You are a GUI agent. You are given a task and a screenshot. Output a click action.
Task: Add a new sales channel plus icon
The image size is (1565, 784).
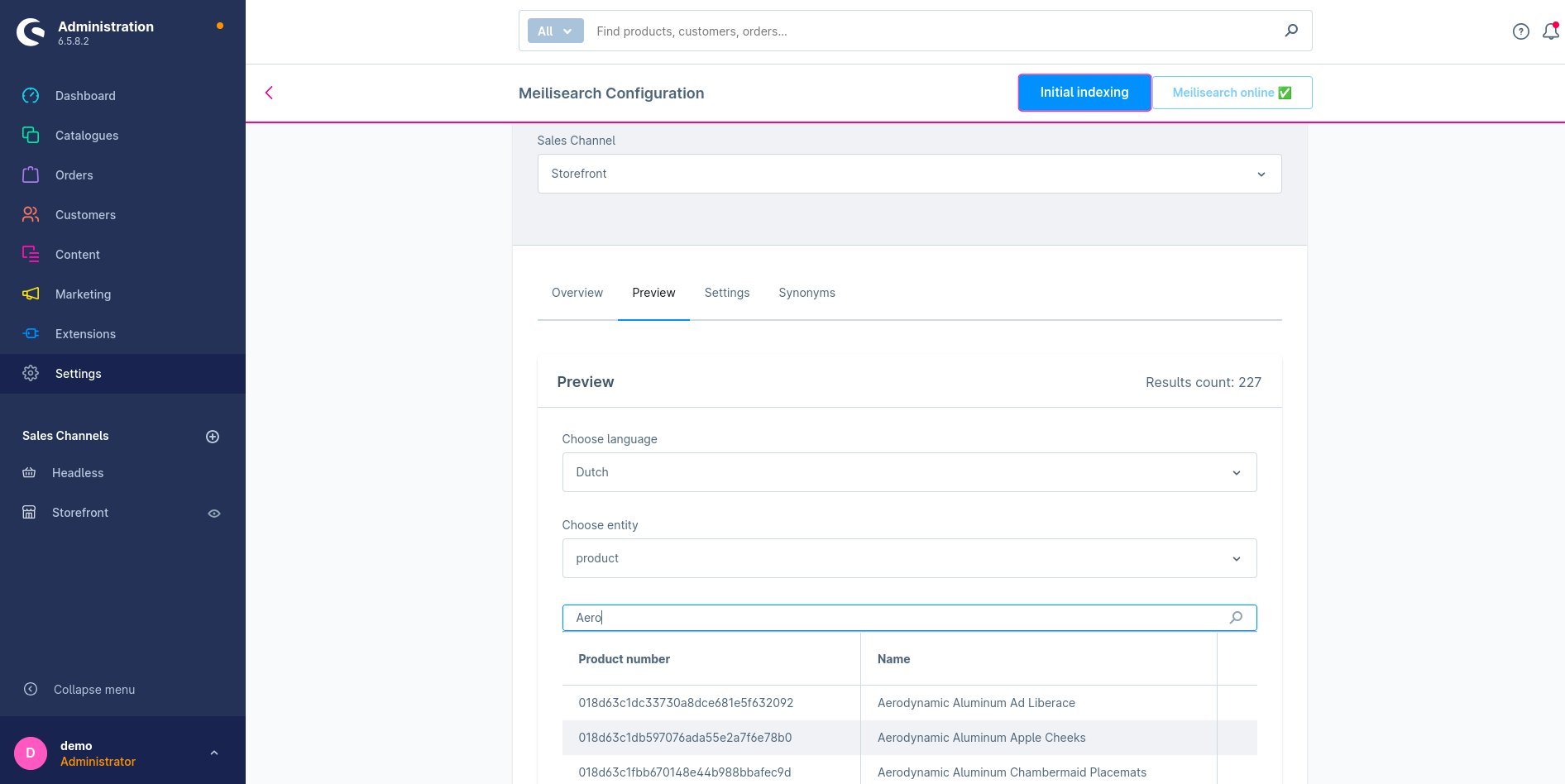pyautogui.click(x=213, y=437)
